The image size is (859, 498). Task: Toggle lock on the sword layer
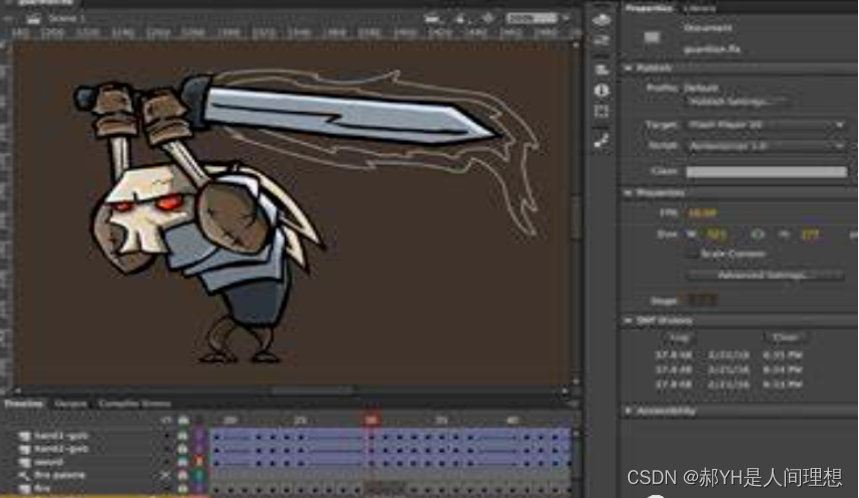(183, 462)
